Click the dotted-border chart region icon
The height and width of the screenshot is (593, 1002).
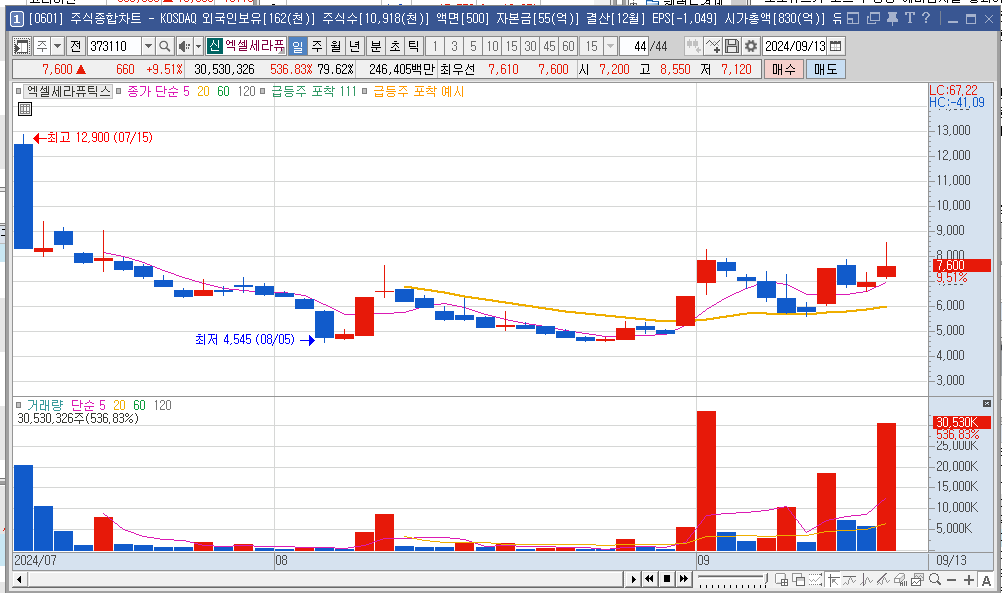coord(815,580)
